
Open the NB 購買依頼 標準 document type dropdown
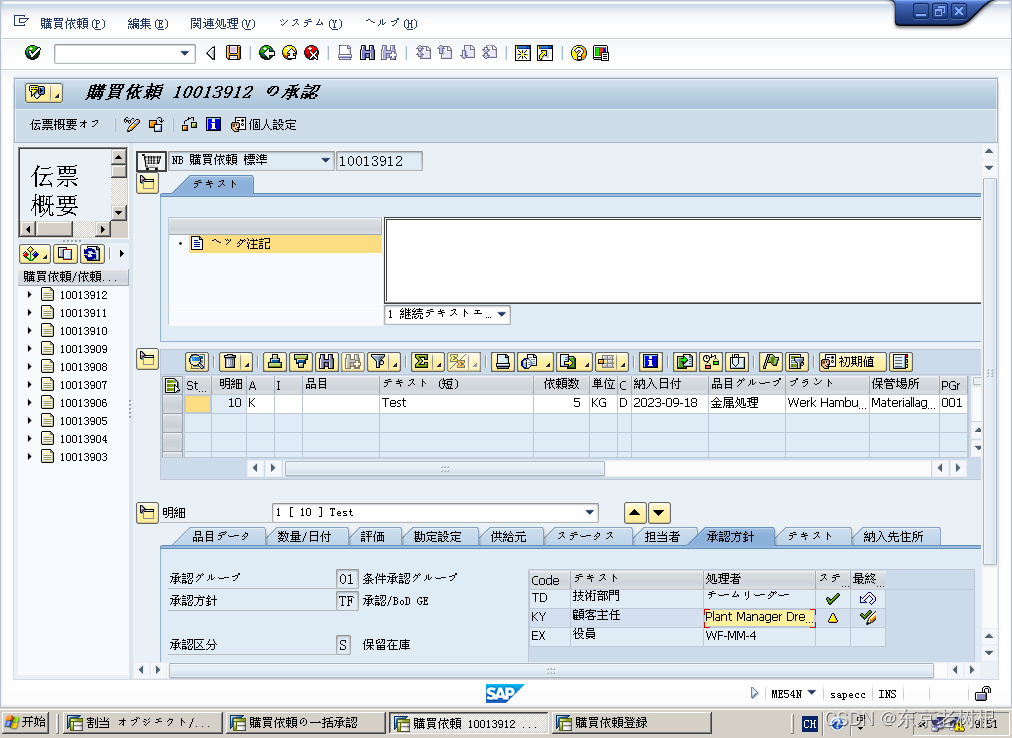click(326, 160)
